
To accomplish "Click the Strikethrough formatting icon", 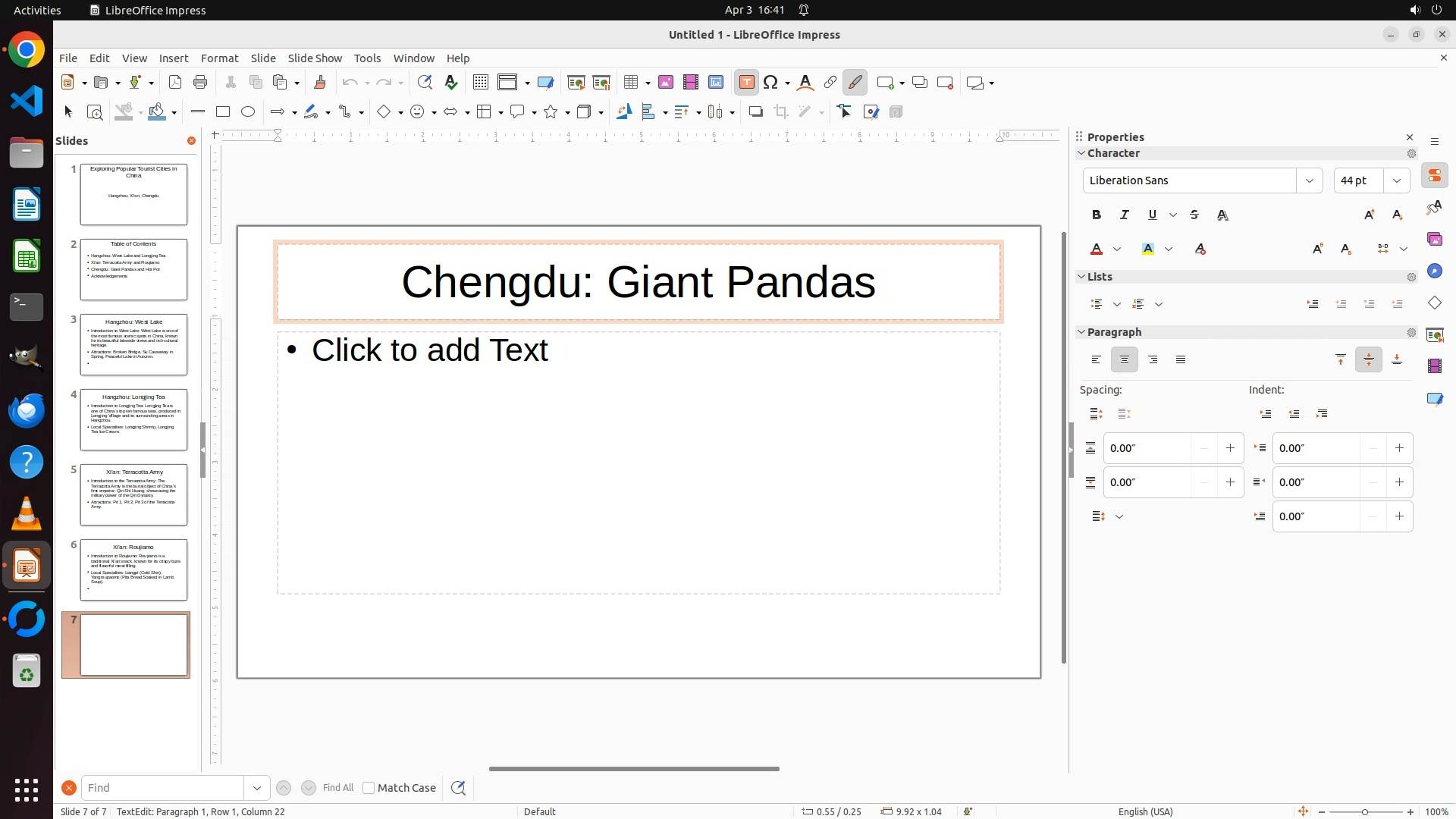I will tap(1194, 215).
